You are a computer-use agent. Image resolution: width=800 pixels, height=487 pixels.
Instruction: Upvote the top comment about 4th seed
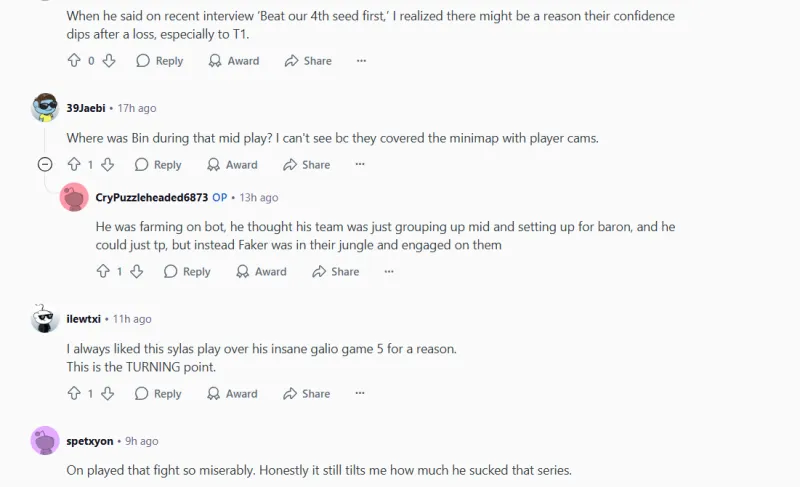[73, 61]
